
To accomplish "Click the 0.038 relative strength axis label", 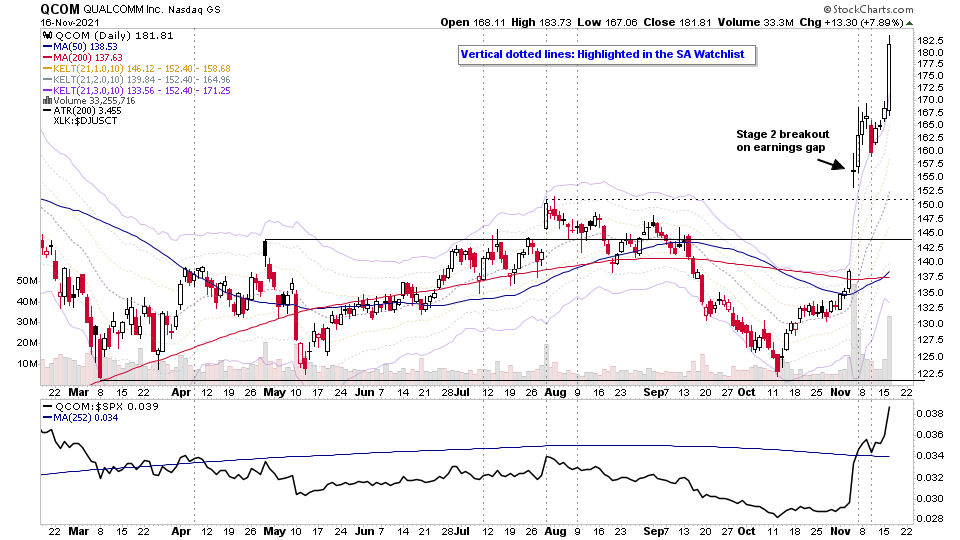I will [928, 413].
